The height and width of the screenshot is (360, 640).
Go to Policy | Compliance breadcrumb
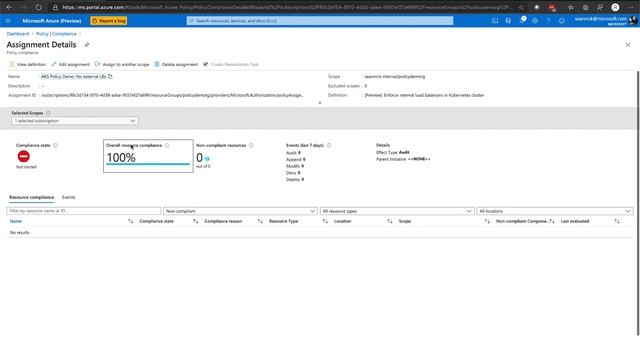56,34
